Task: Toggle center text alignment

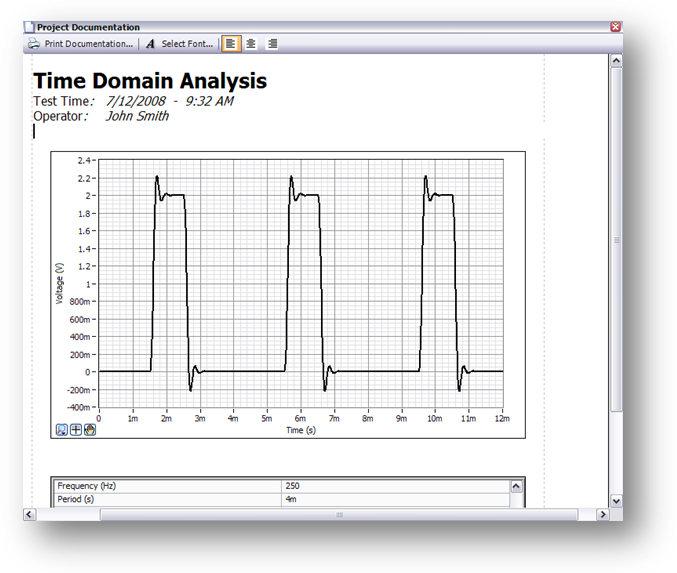Action: pyautogui.click(x=251, y=44)
